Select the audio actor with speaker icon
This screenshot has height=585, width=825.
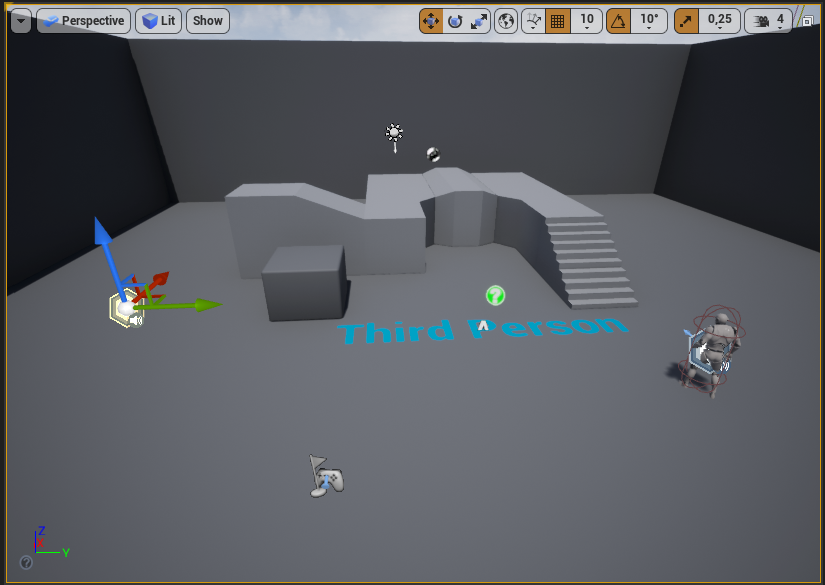click(126, 310)
